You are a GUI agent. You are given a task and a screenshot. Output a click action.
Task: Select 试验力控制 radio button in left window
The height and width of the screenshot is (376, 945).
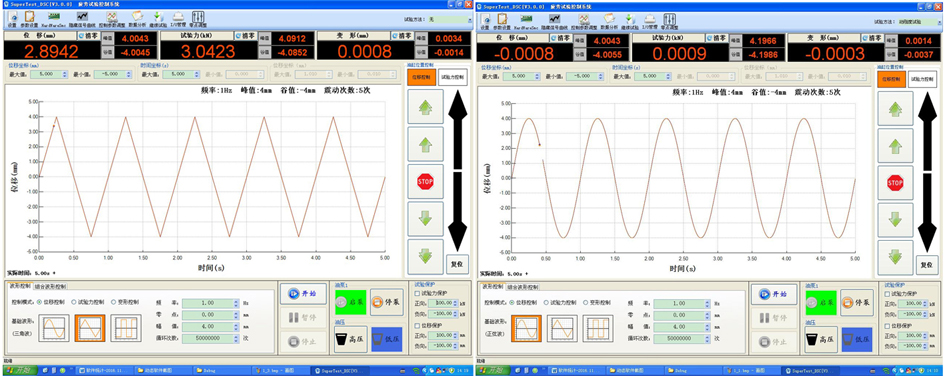(x=88, y=302)
